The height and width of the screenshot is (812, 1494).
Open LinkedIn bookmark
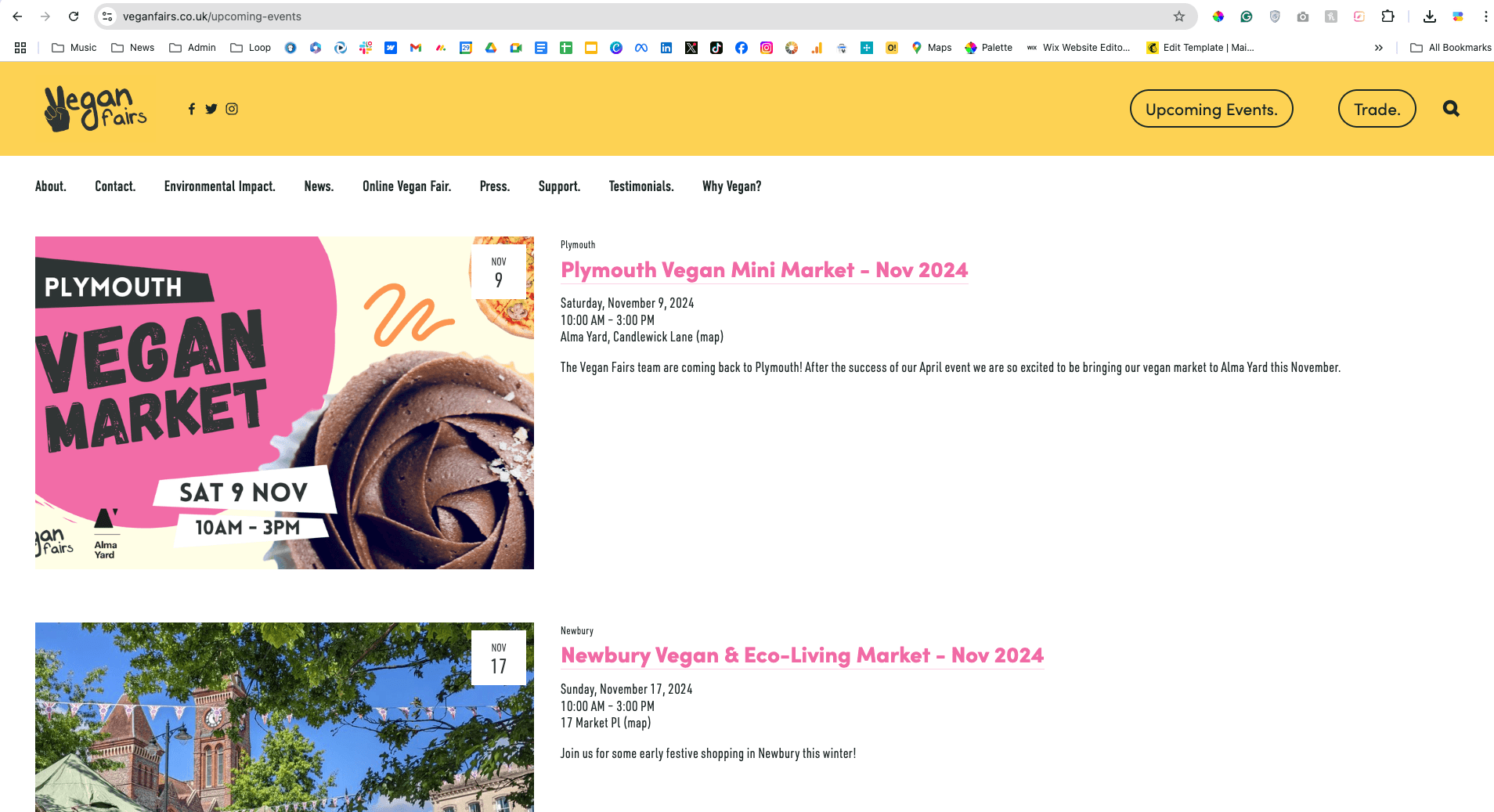click(x=666, y=48)
